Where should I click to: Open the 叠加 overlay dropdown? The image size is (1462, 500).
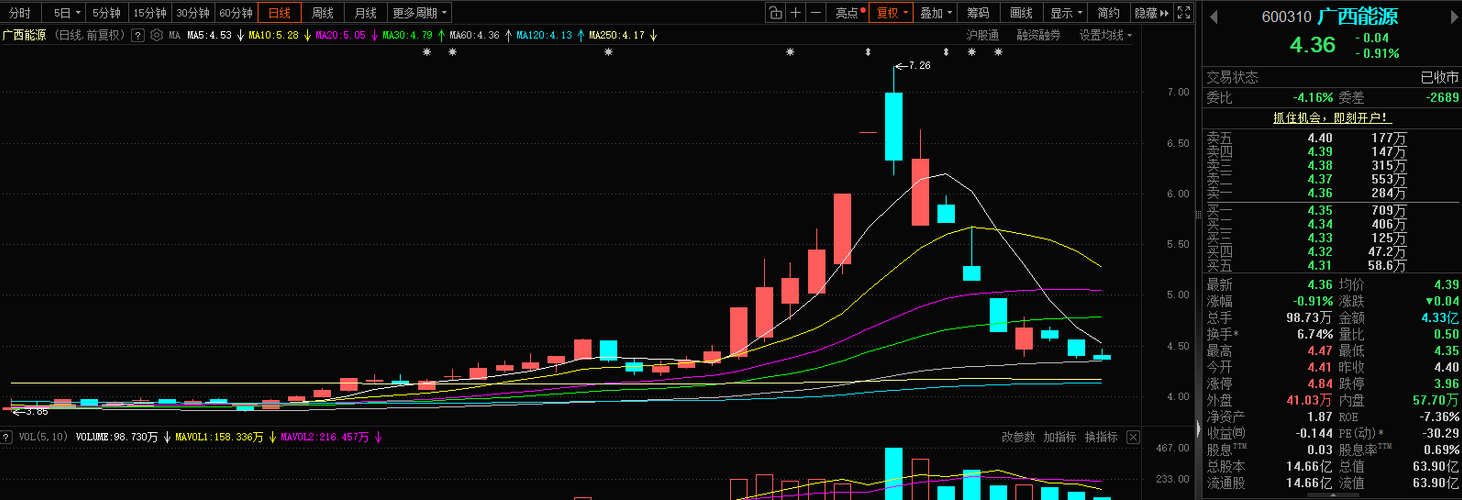coord(935,13)
